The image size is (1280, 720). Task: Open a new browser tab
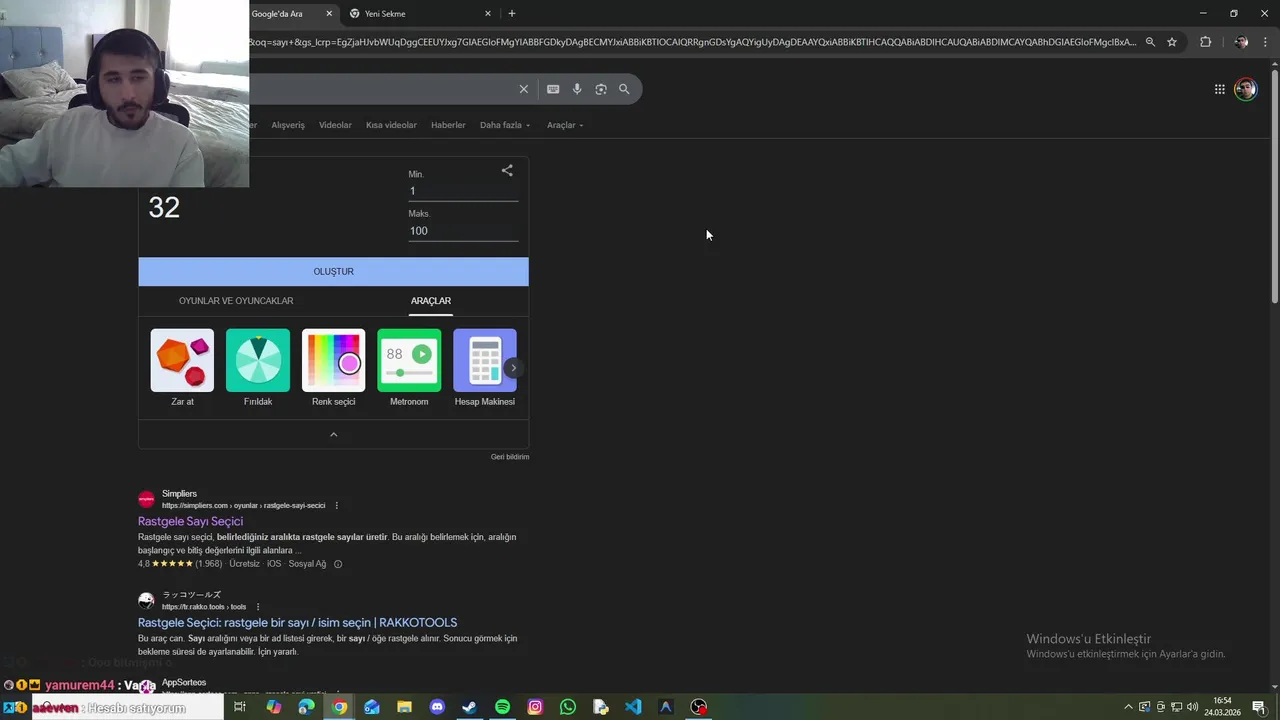pyautogui.click(x=512, y=14)
